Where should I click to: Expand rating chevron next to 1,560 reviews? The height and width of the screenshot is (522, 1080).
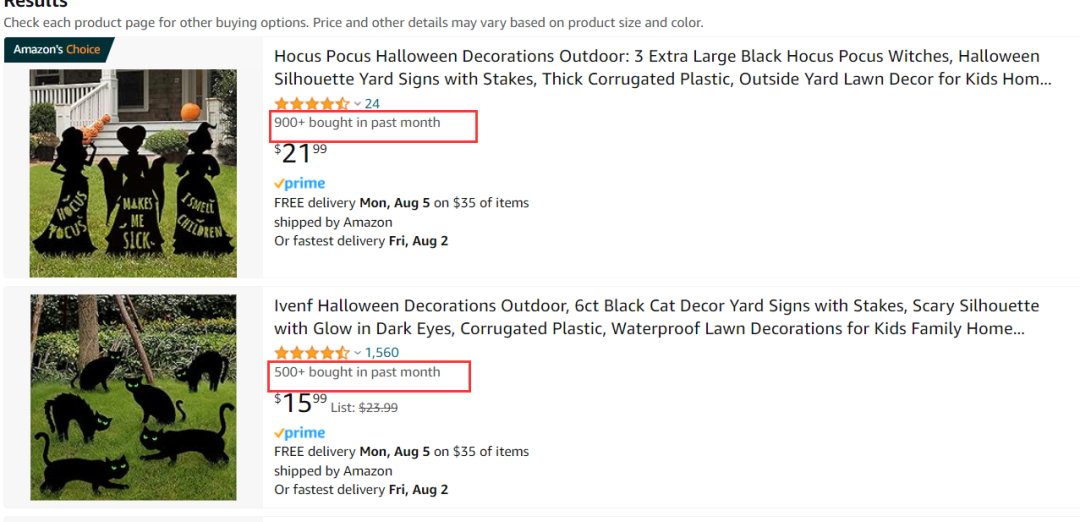click(x=357, y=353)
